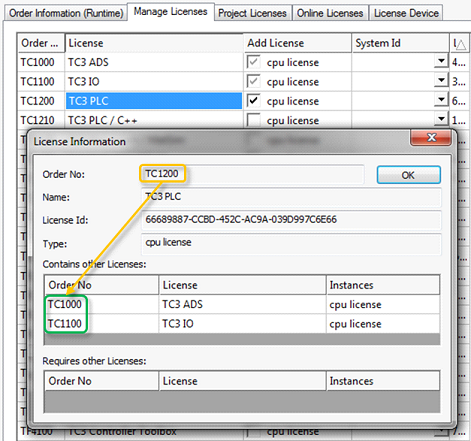This screenshot has height=441, width=471.
Task: Click the sort-arrow column header at right
Action: tap(460, 43)
